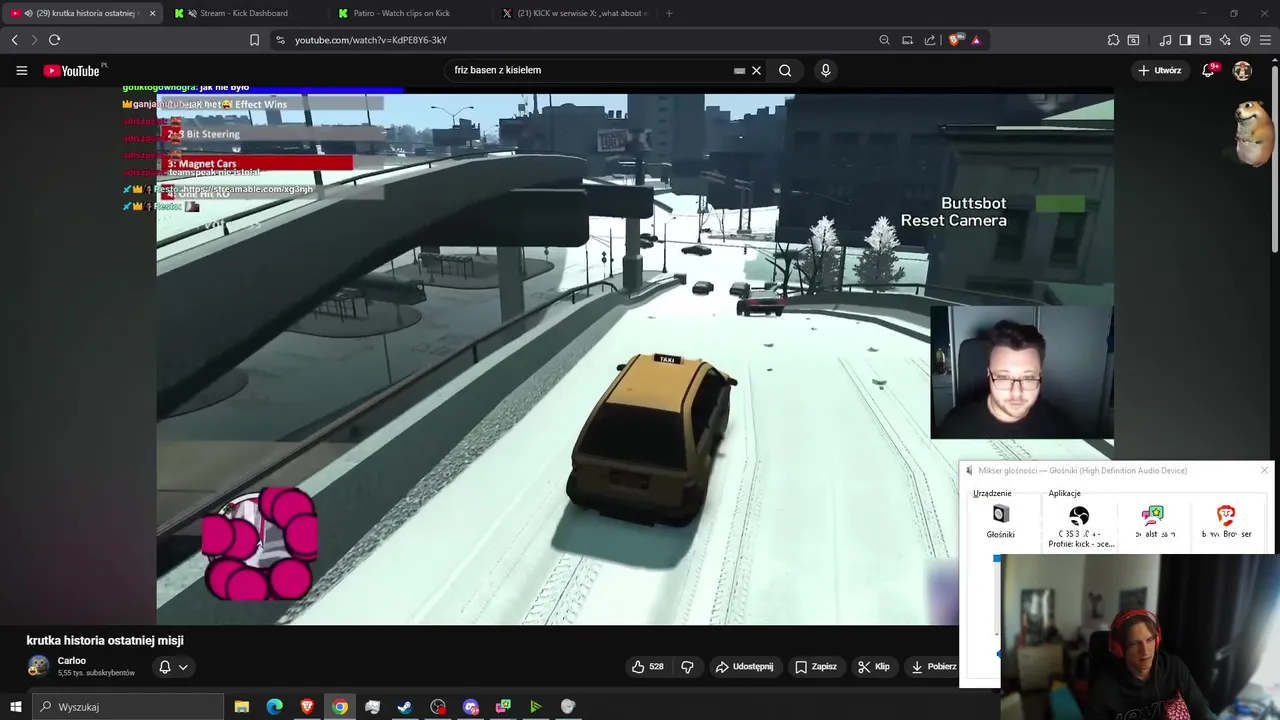Click the Wyszukaj taskbar search box
This screenshot has height=720, width=1280.
[127, 707]
